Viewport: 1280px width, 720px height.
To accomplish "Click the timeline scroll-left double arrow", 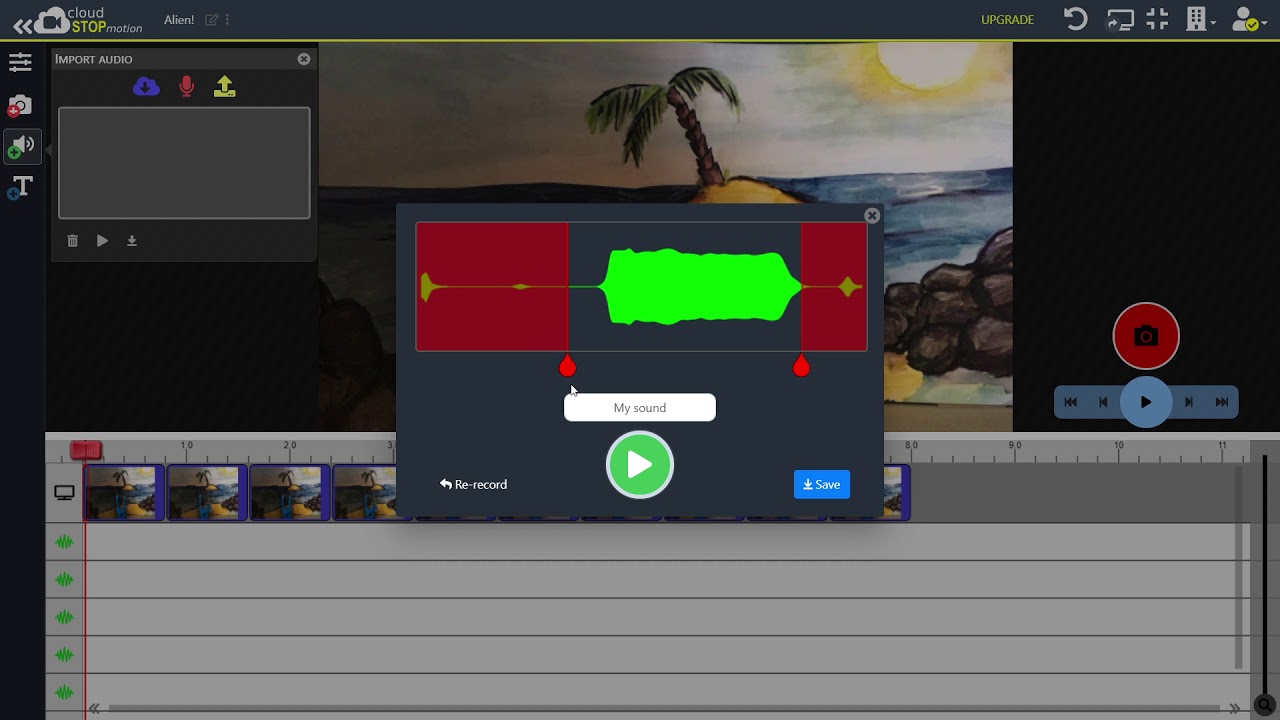I will click(x=94, y=709).
